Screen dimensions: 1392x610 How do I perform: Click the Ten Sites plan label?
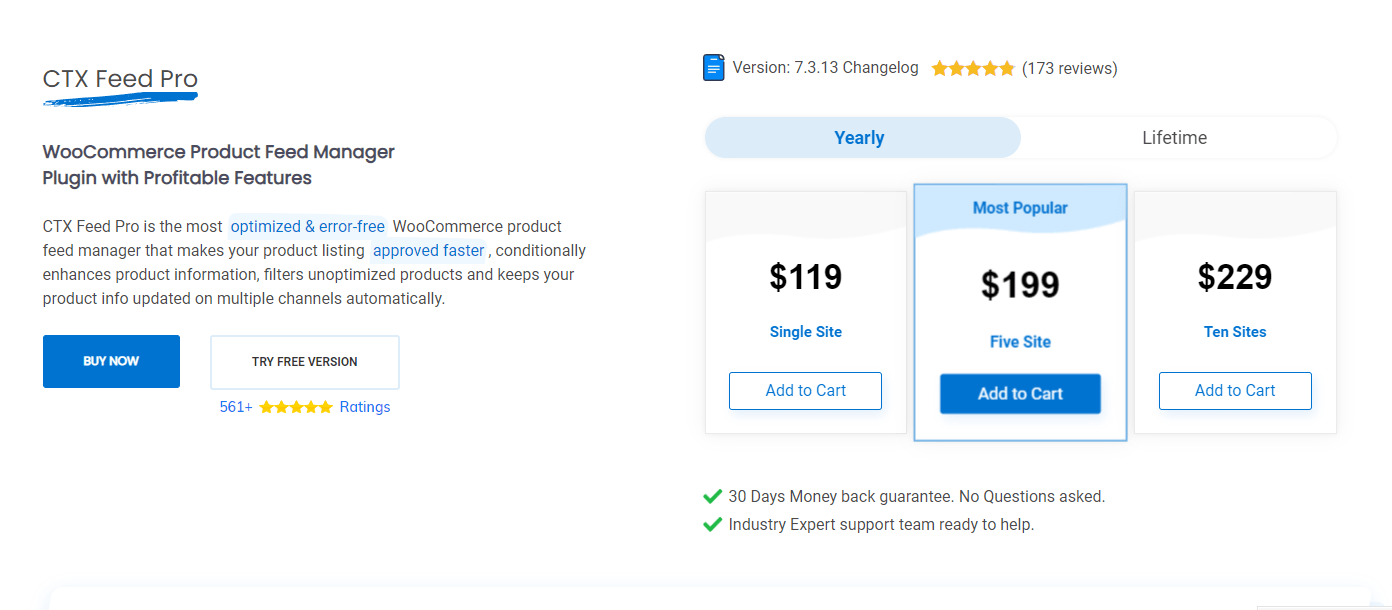1235,332
